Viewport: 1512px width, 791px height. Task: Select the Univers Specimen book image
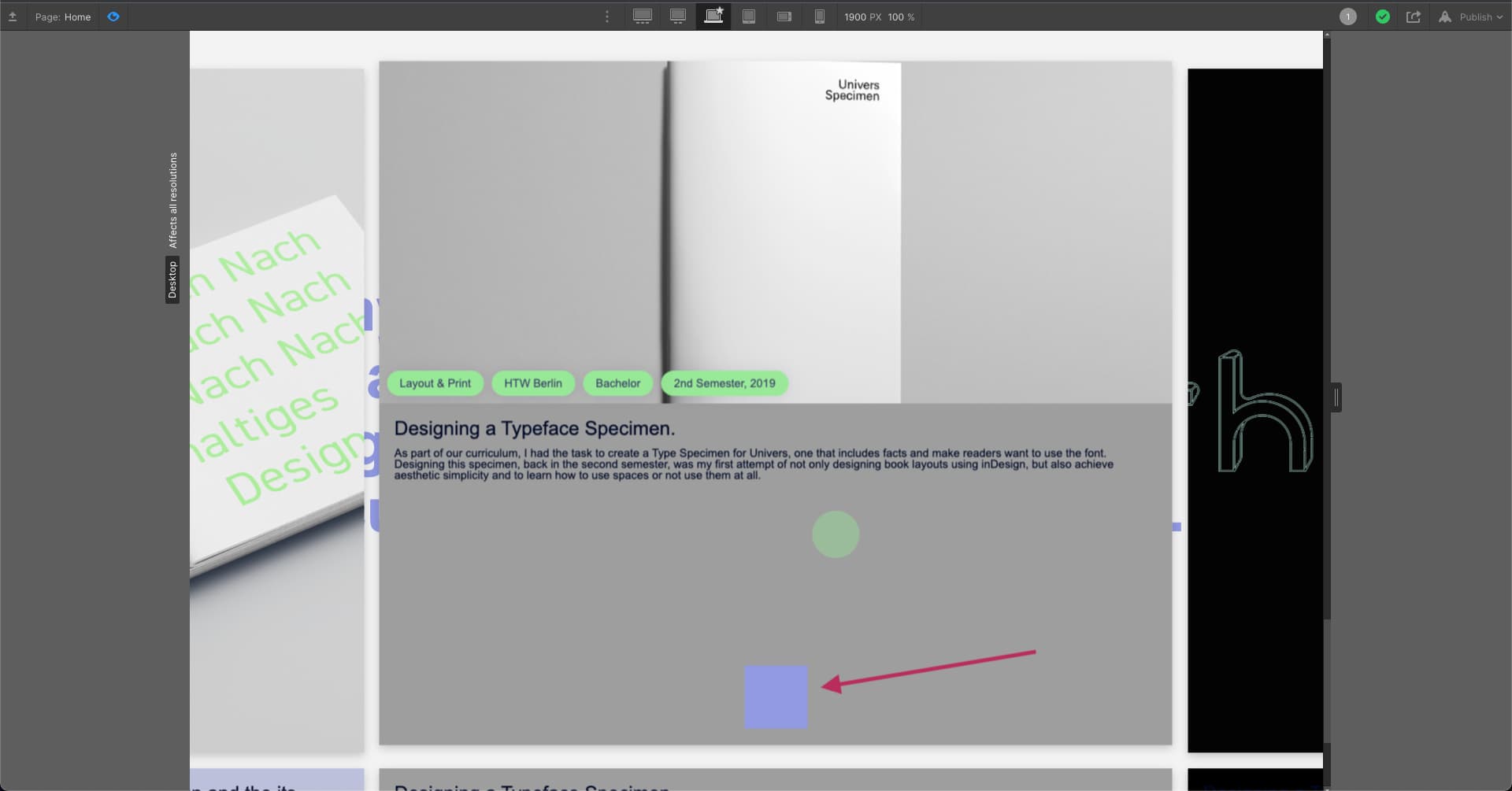point(776,232)
